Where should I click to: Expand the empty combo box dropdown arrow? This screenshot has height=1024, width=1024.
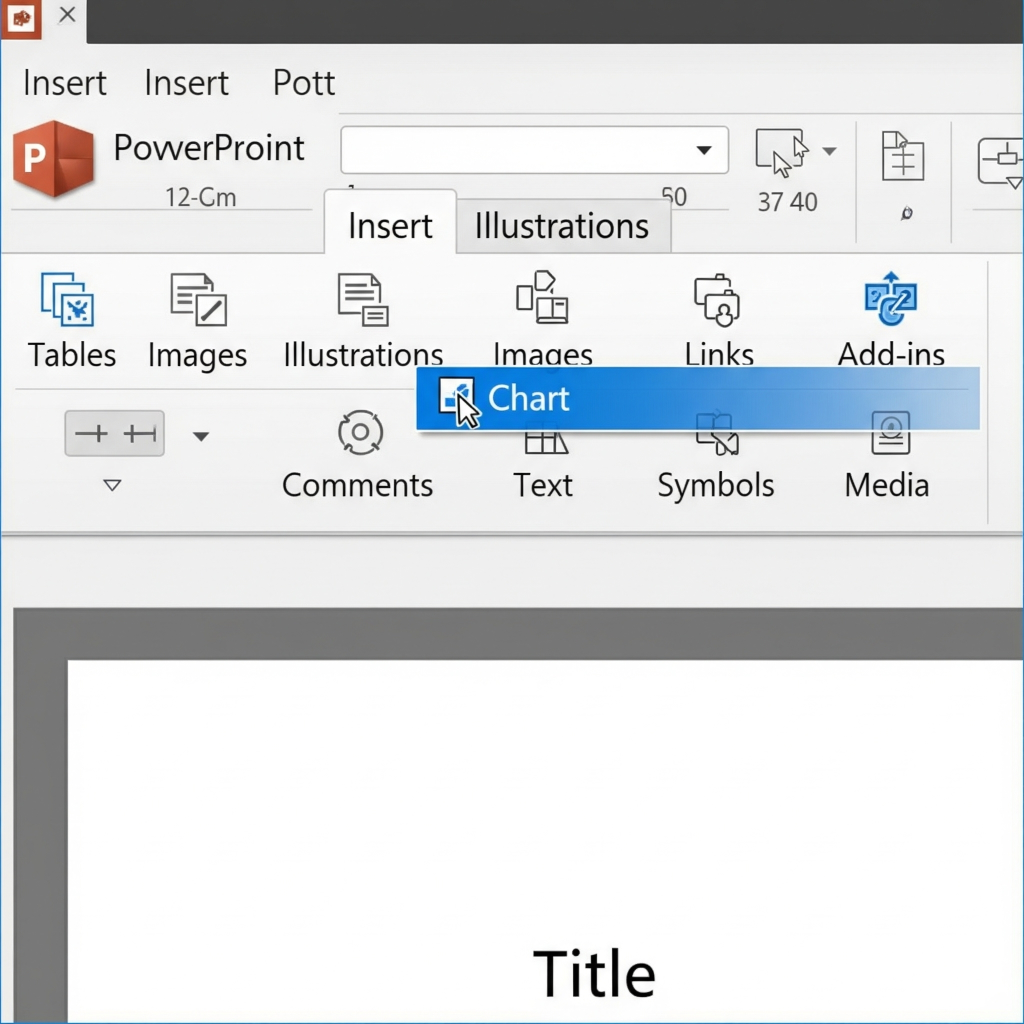[704, 151]
